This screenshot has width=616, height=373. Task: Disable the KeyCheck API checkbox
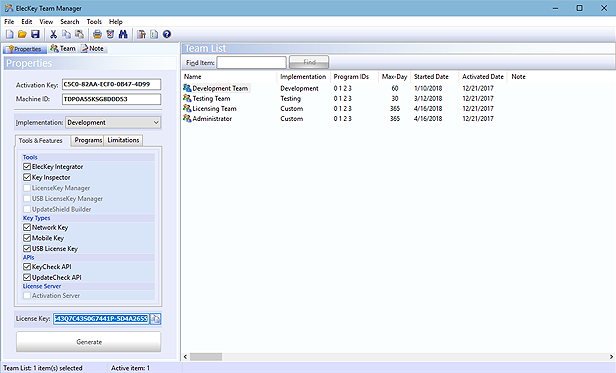(x=27, y=266)
